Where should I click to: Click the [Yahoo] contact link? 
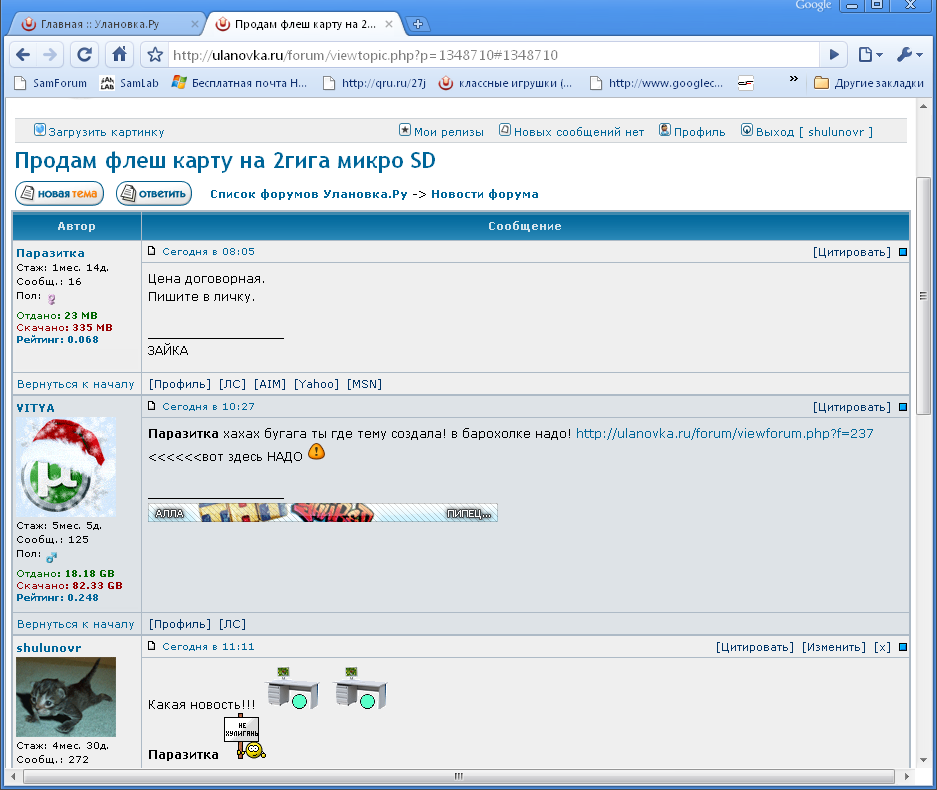tap(316, 384)
